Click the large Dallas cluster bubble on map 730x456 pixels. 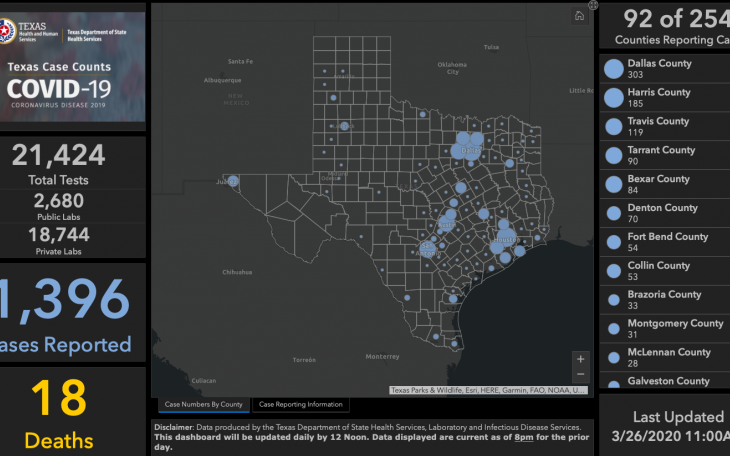tap(465, 147)
